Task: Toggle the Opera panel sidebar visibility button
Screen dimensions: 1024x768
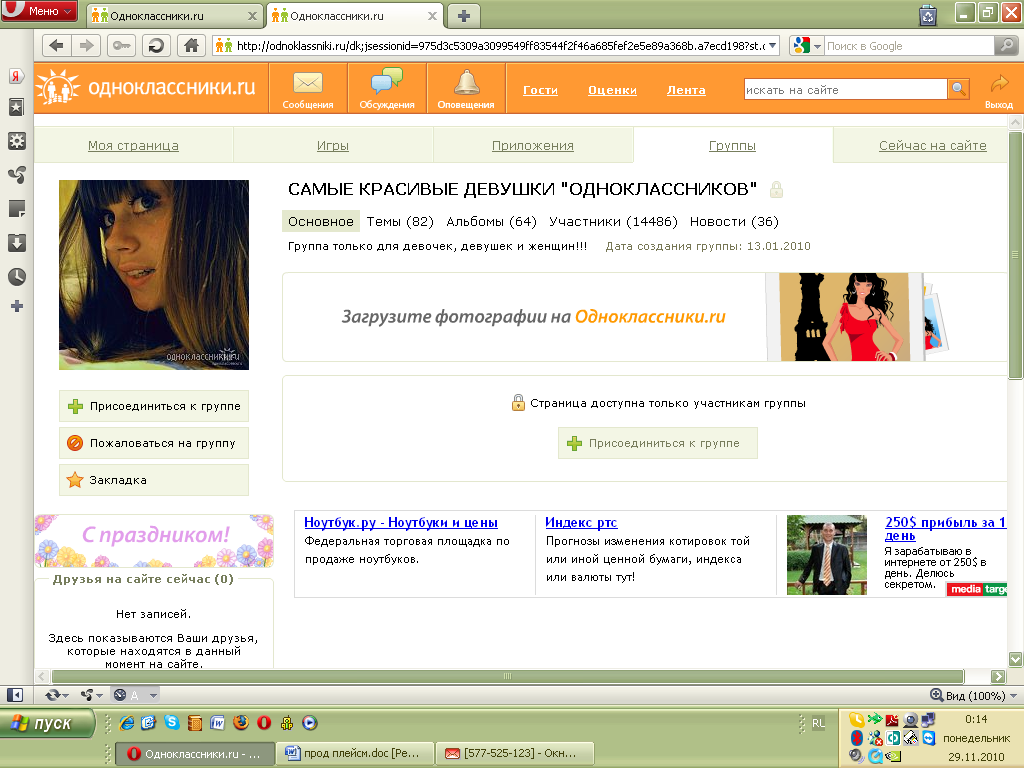Action: [x=14, y=695]
